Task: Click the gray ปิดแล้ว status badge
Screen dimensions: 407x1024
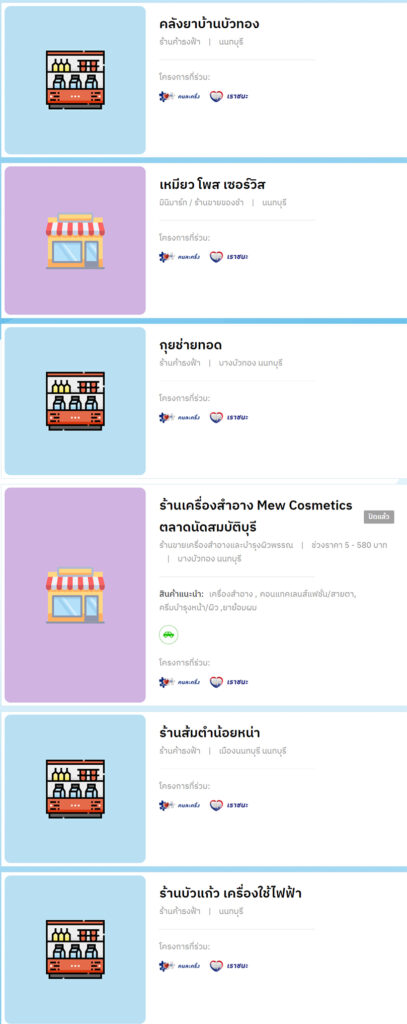Action: pos(379,517)
